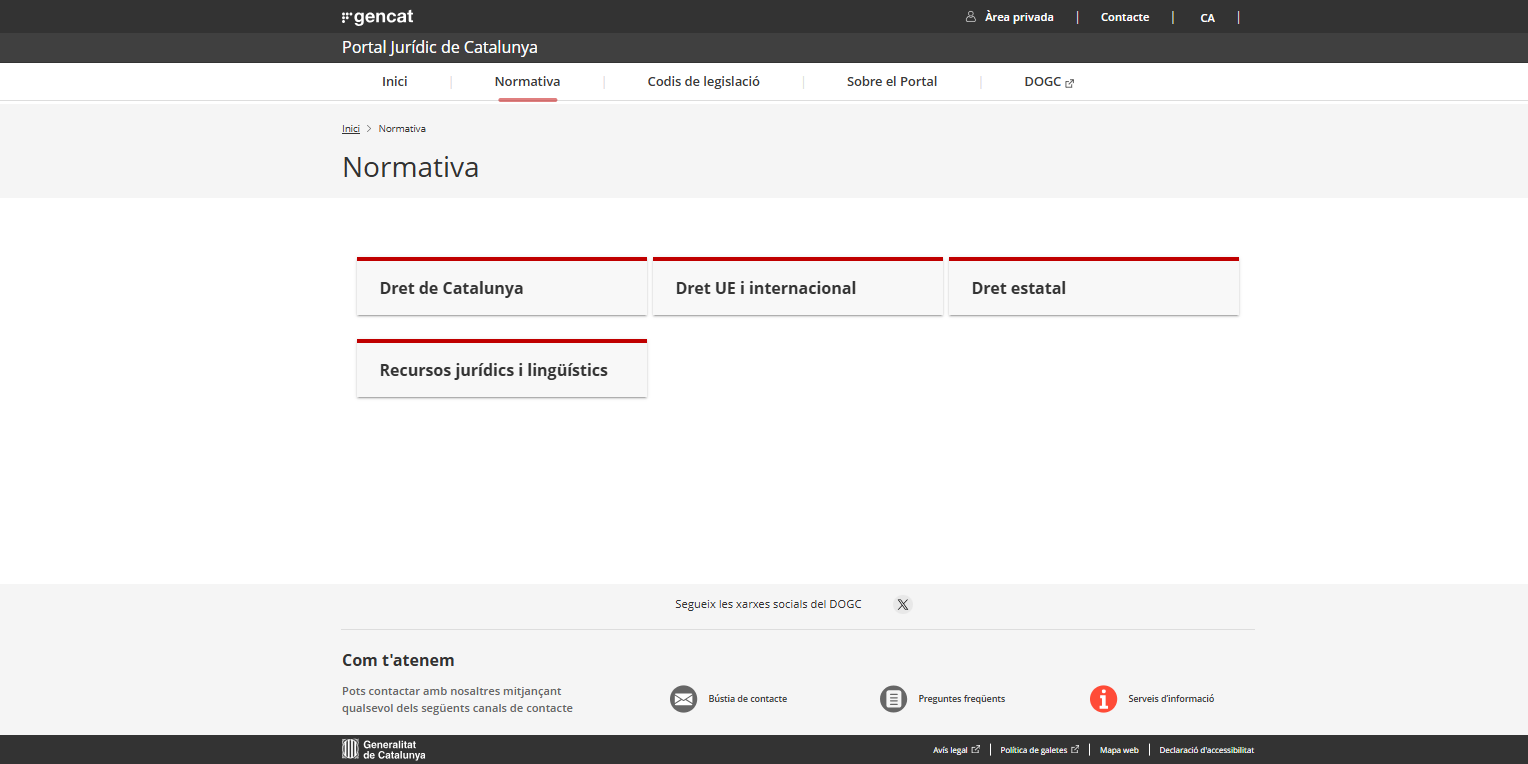Image resolution: width=1528 pixels, height=764 pixels.
Task: Switch to the Codis de legislació section
Action: click(x=703, y=81)
